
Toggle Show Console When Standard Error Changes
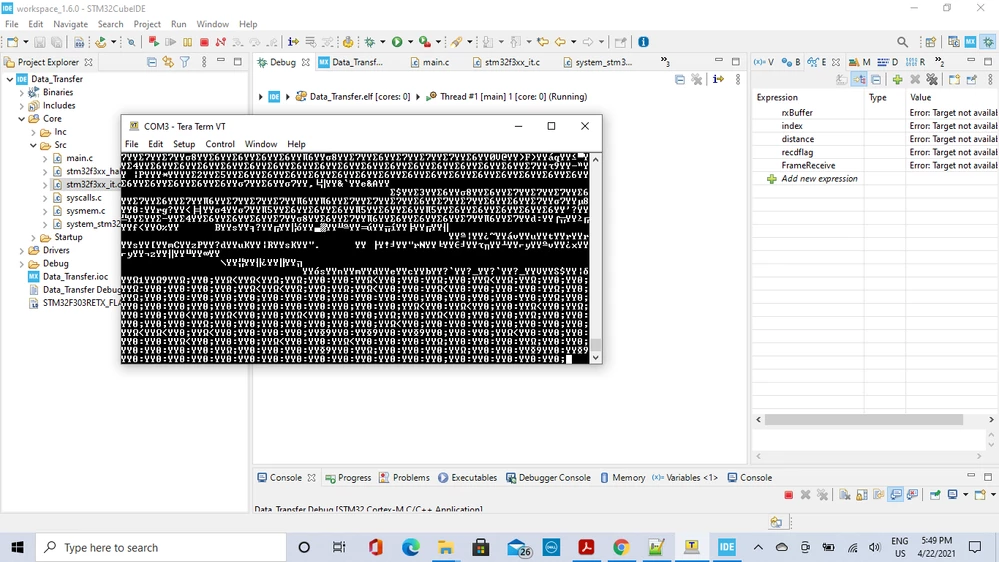(x=912, y=495)
